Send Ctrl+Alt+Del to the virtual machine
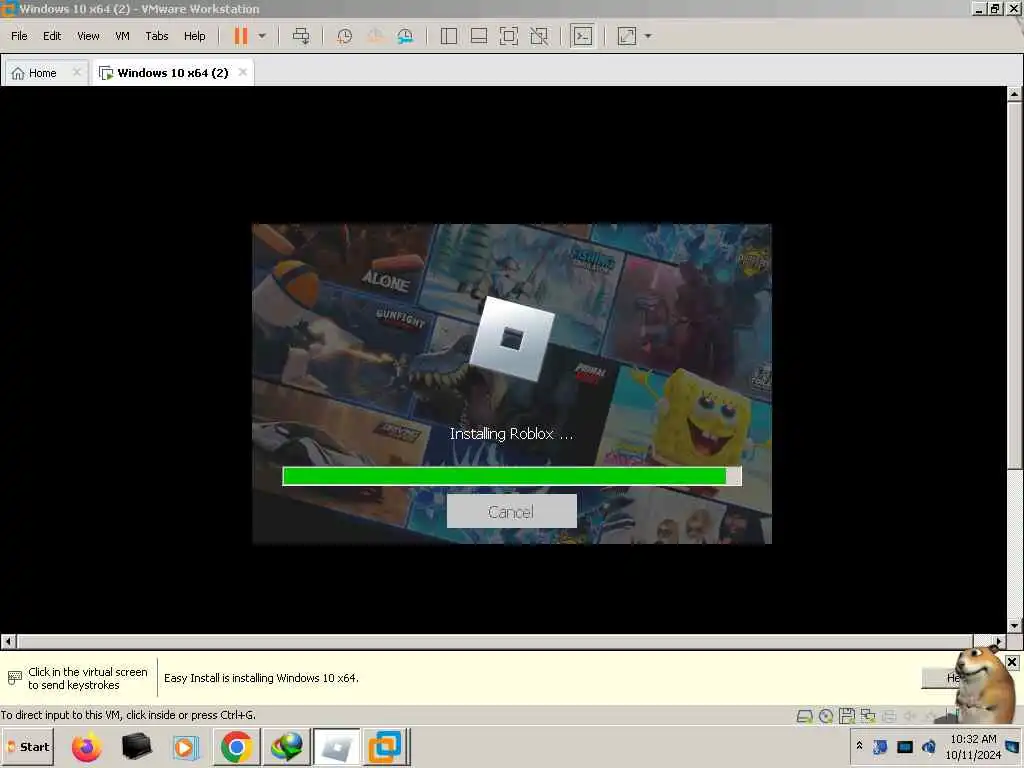The image size is (1024, 768). tap(301, 36)
